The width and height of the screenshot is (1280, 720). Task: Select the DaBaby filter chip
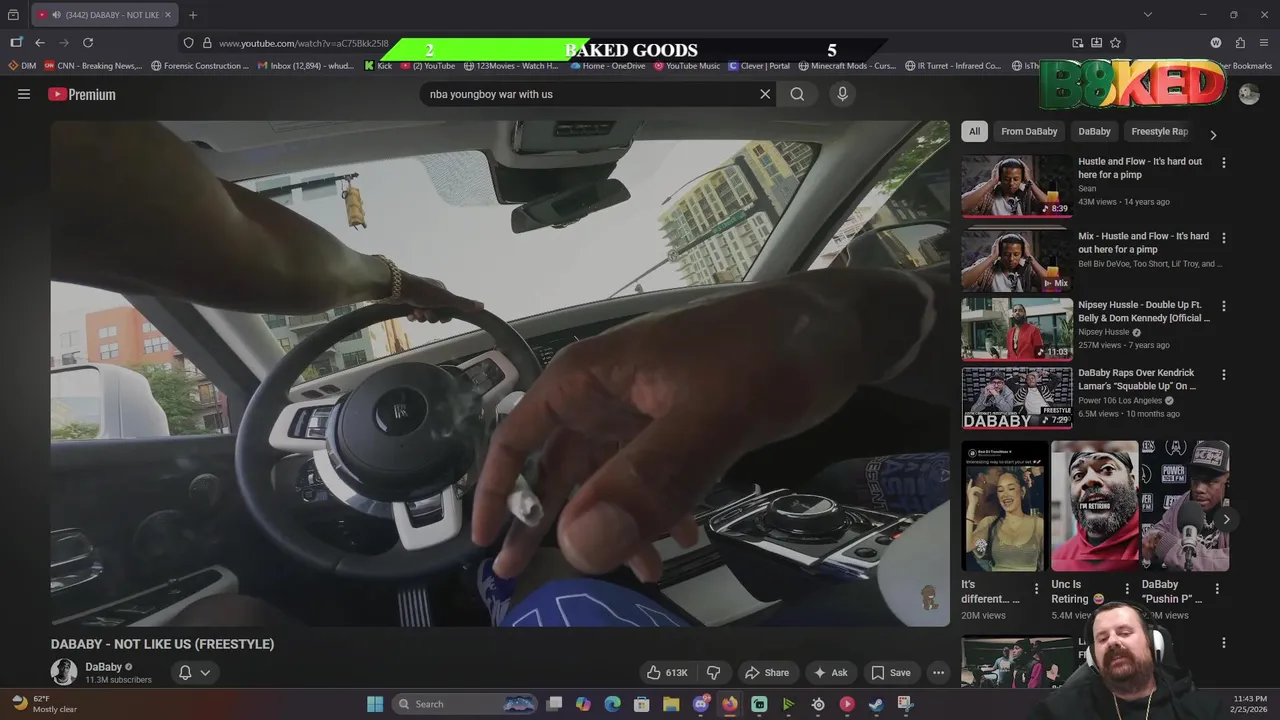(x=1094, y=131)
